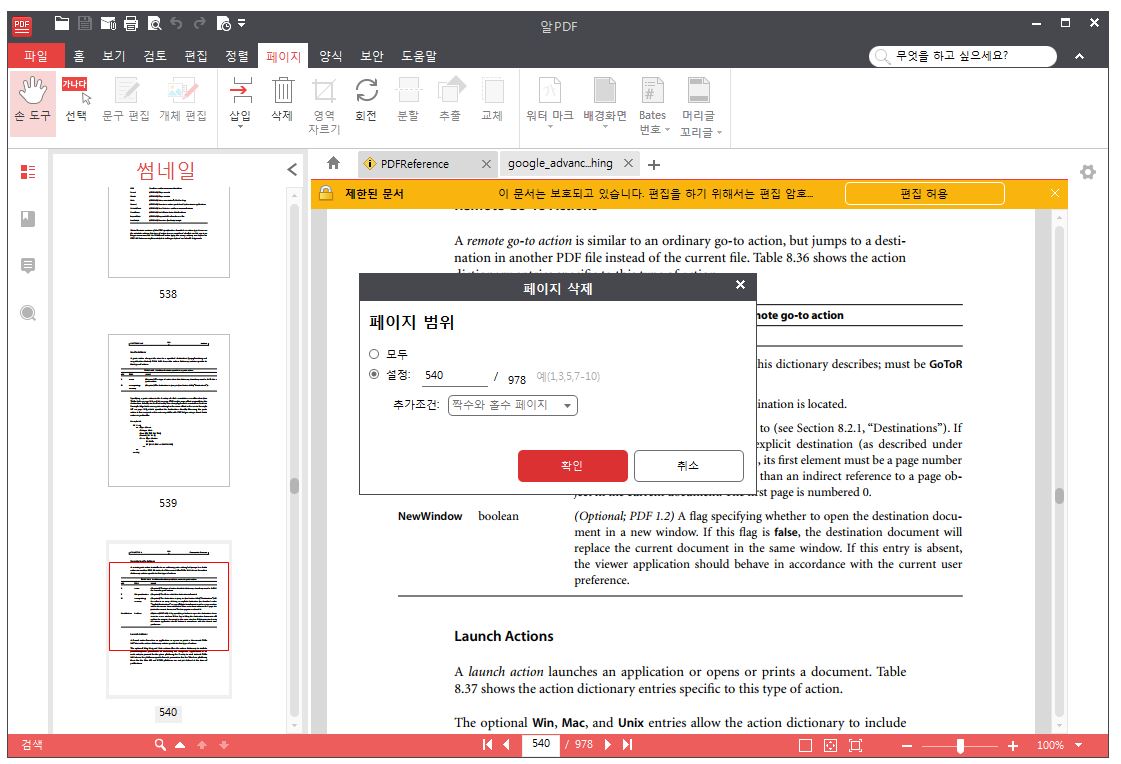Open settings gear at right edge
The height and width of the screenshot is (764, 1121).
point(1087,172)
